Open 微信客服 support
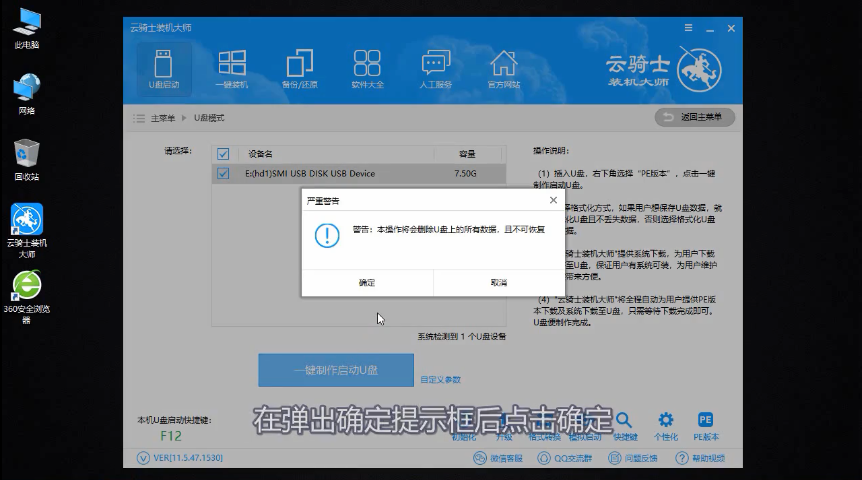This screenshot has width=862, height=480. pyautogui.click(x=498, y=458)
